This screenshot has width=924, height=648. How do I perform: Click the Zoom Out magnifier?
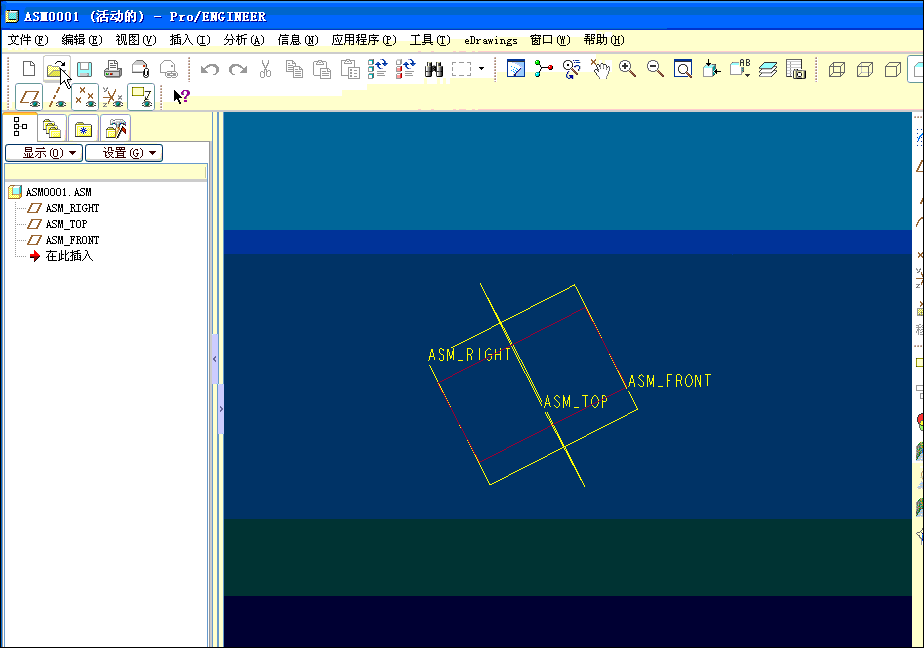(655, 69)
